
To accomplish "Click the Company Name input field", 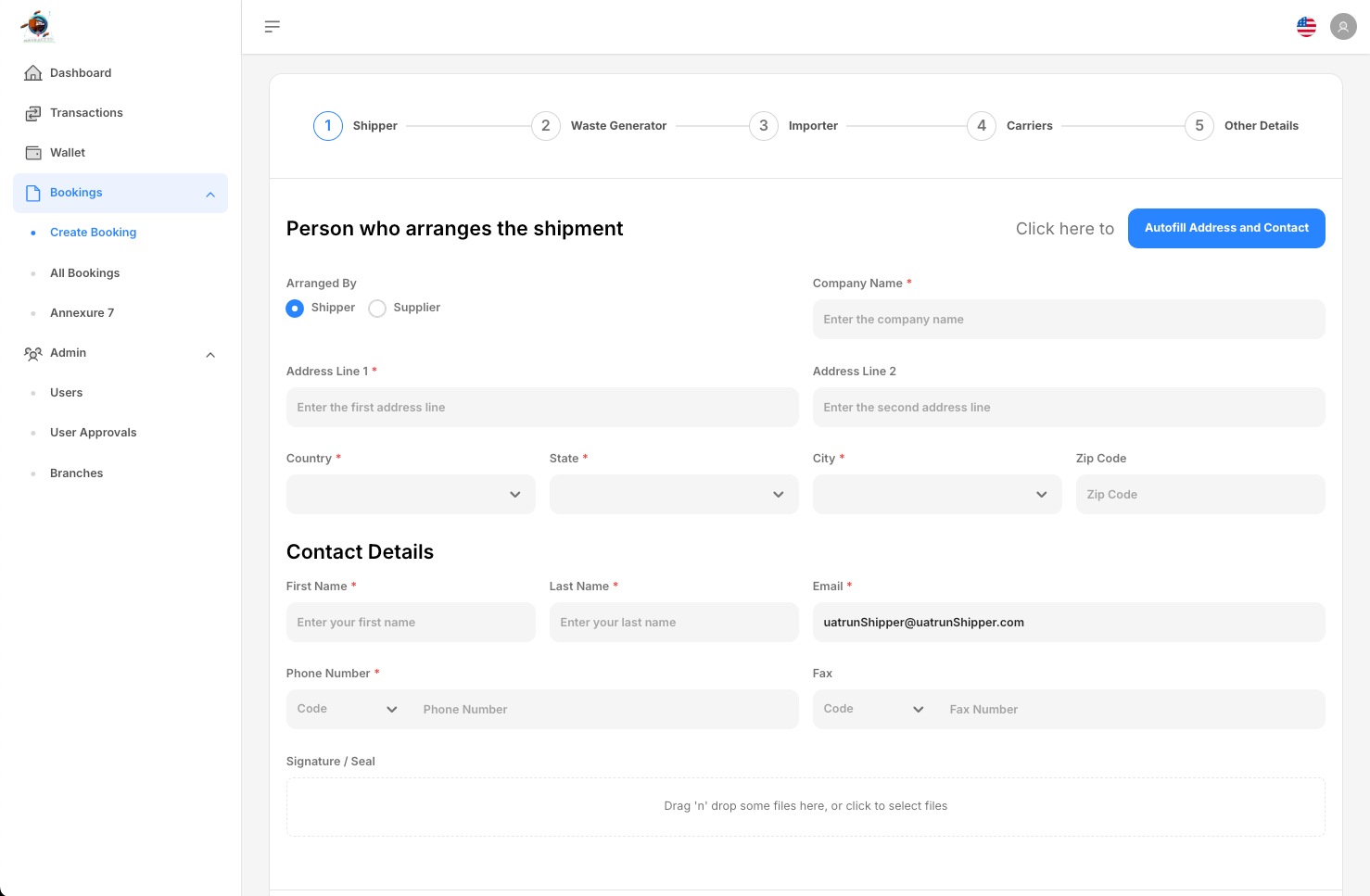I will (x=1069, y=320).
